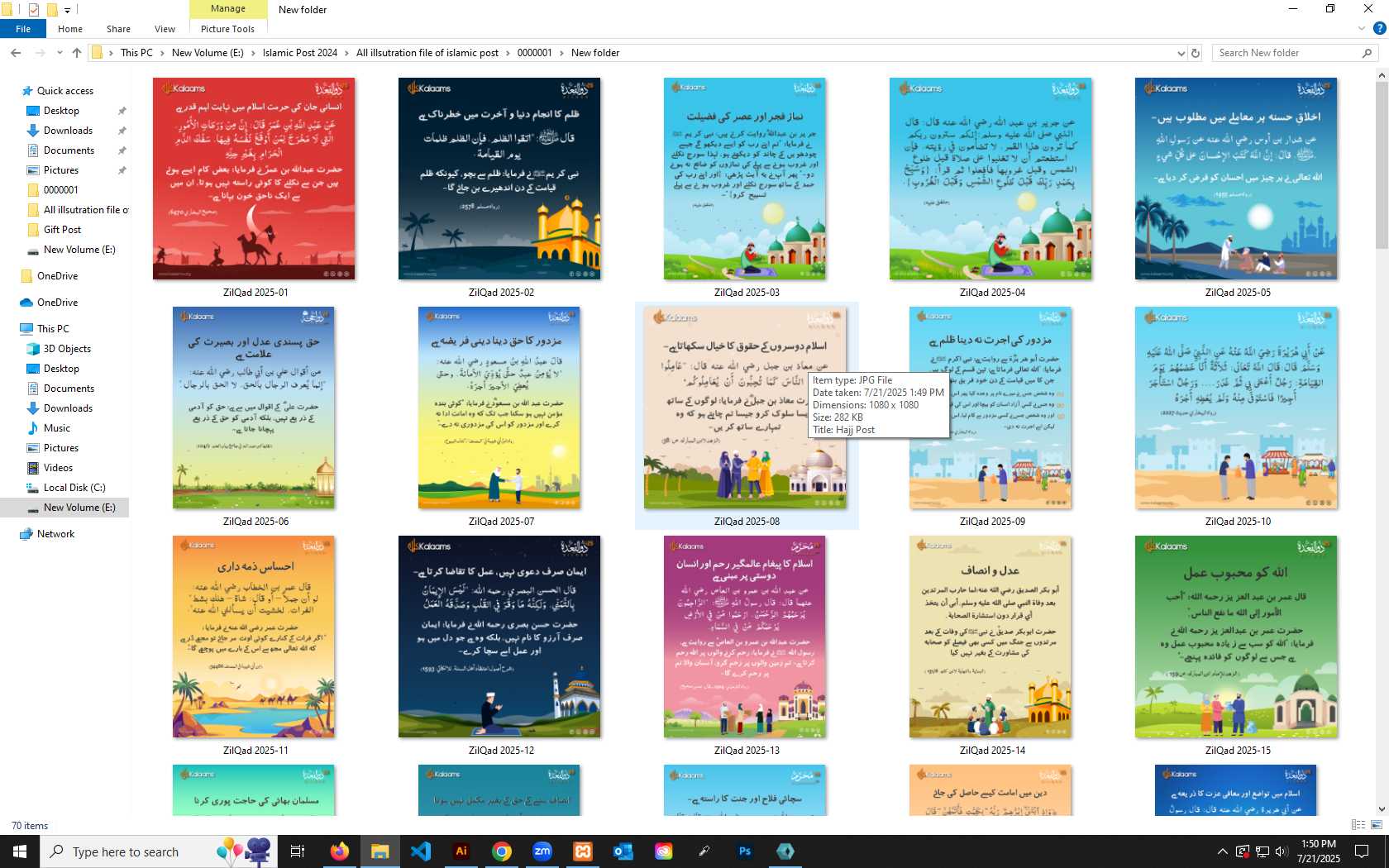Select the ZilQad 2025-12 thumbnail
The width and height of the screenshot is (1389, 868).
point(499,637)
